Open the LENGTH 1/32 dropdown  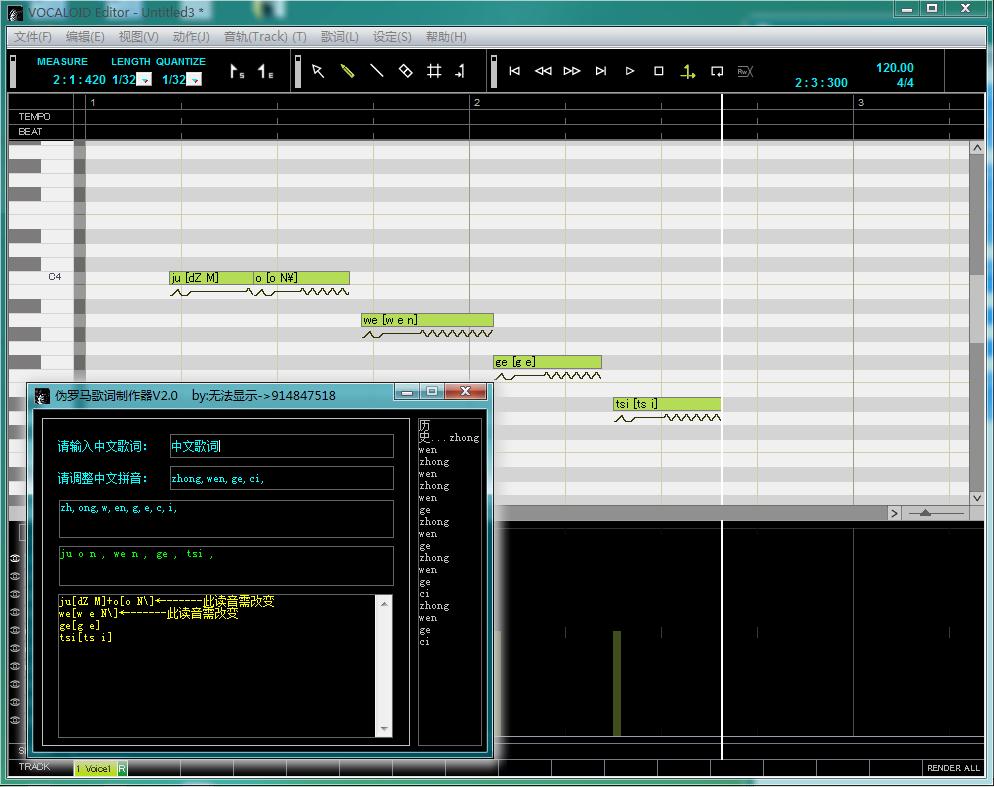(x=145, y=80)
